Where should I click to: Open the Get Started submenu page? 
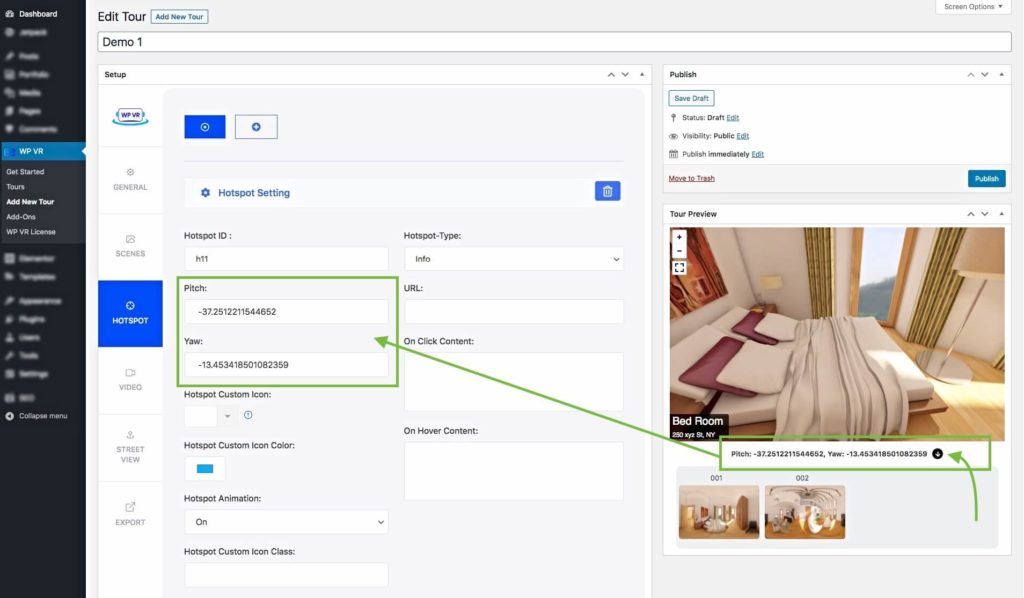[25, 172]
